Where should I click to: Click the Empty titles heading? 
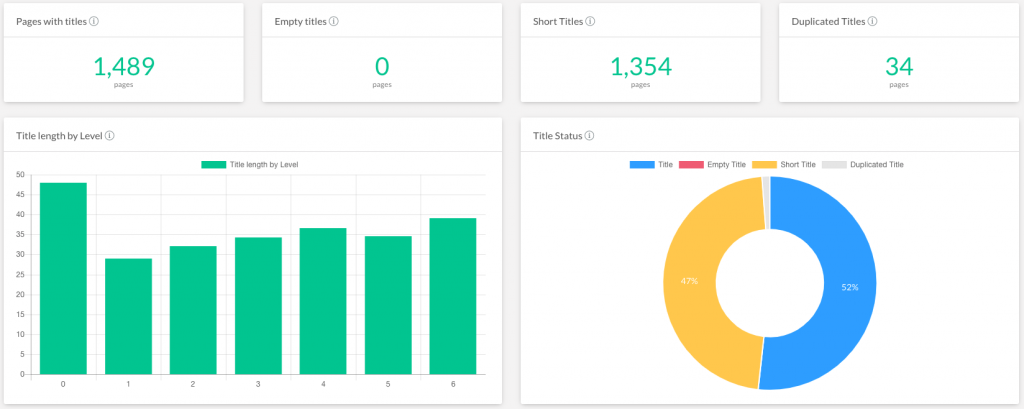click(x=300, y=22)
